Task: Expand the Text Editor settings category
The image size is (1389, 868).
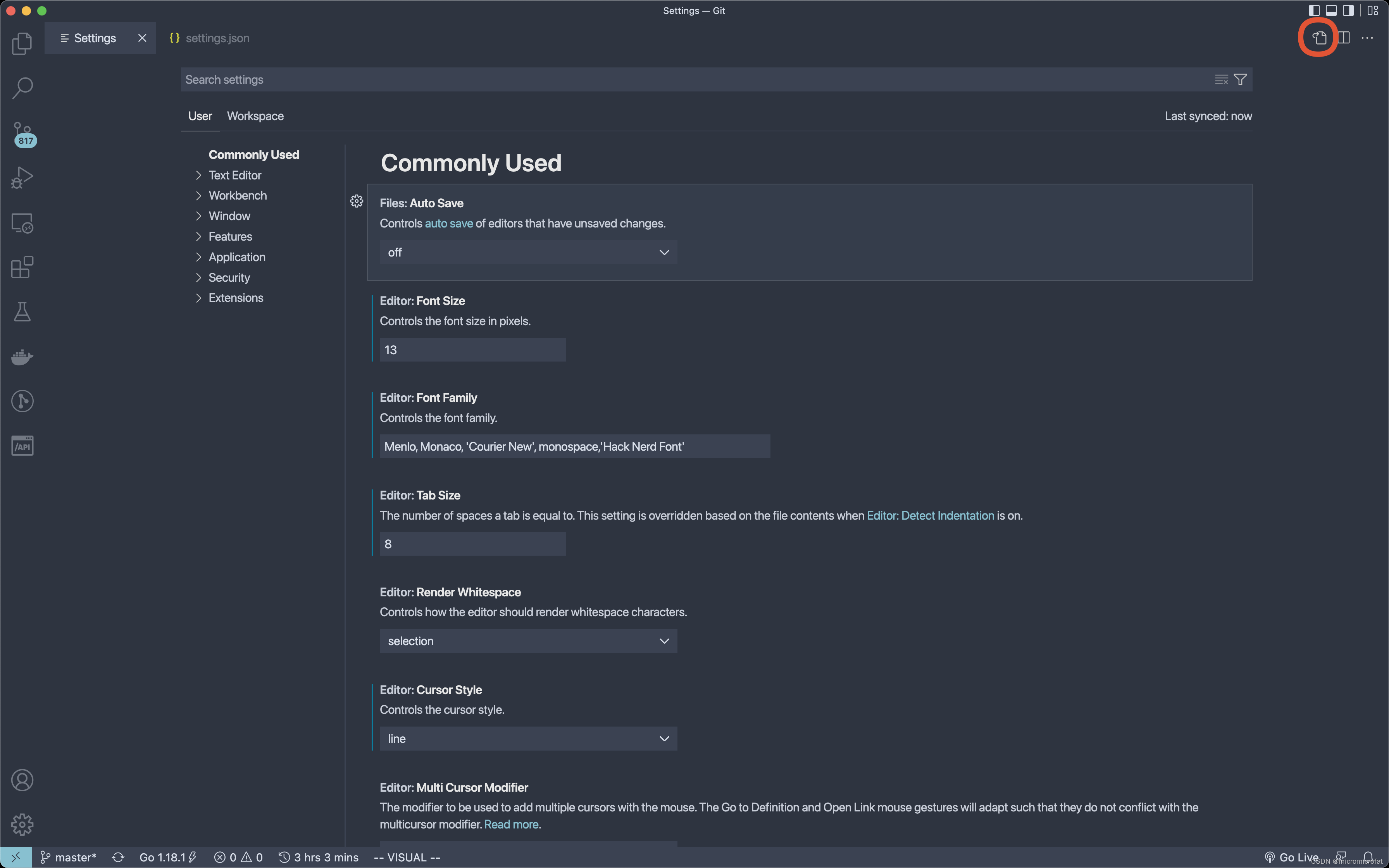Action: pos(234,175)
